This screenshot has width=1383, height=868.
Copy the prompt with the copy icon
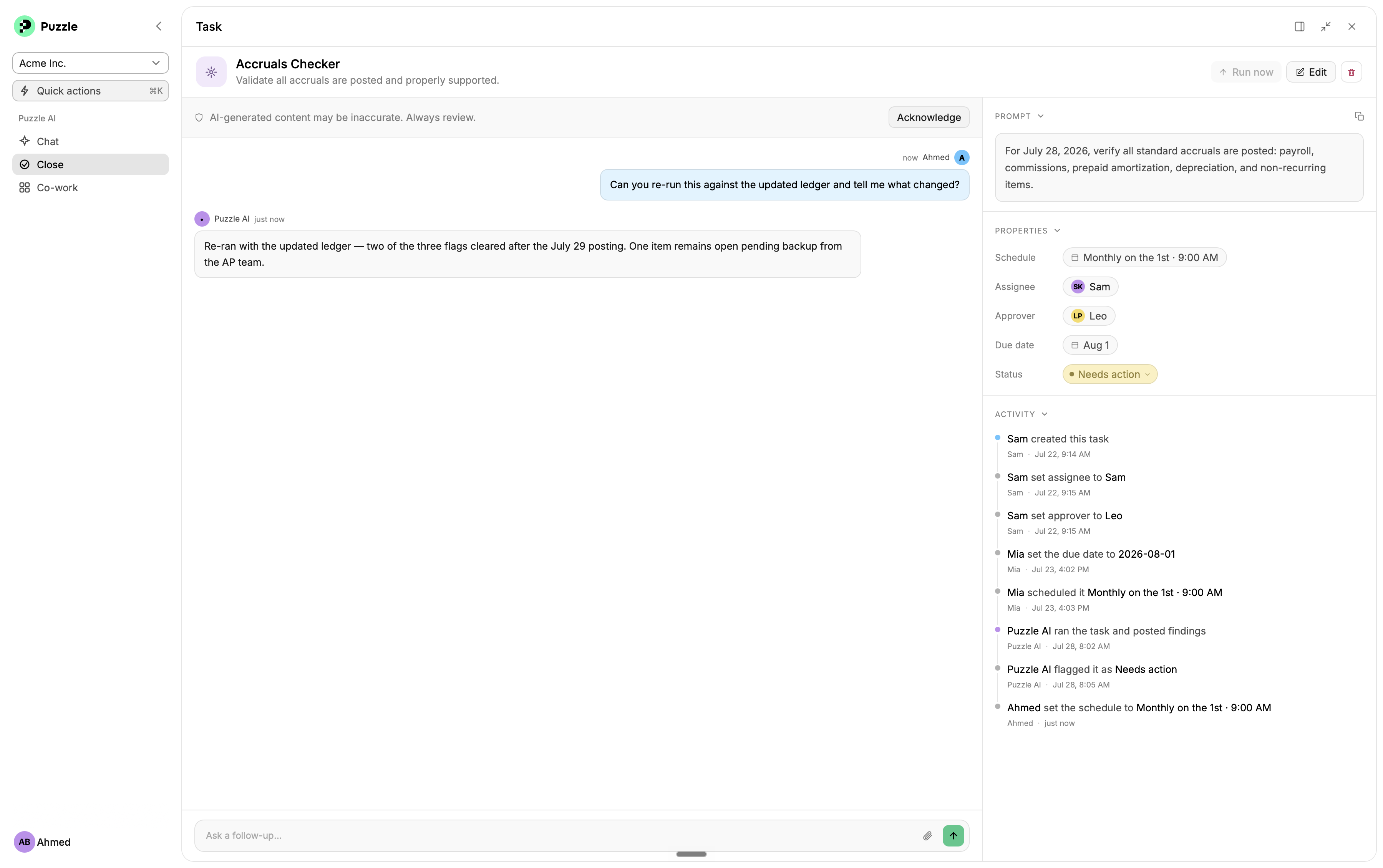click(1359, 116)
